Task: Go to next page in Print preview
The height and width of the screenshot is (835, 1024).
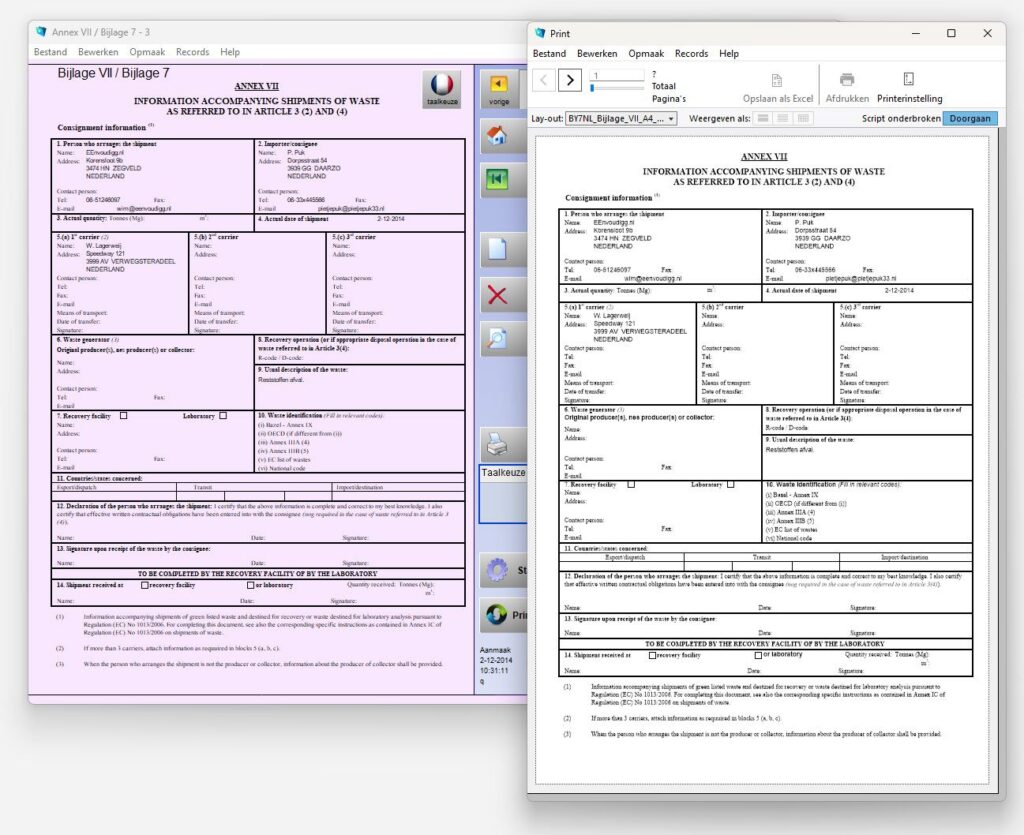Action: [x=569, y=80]
